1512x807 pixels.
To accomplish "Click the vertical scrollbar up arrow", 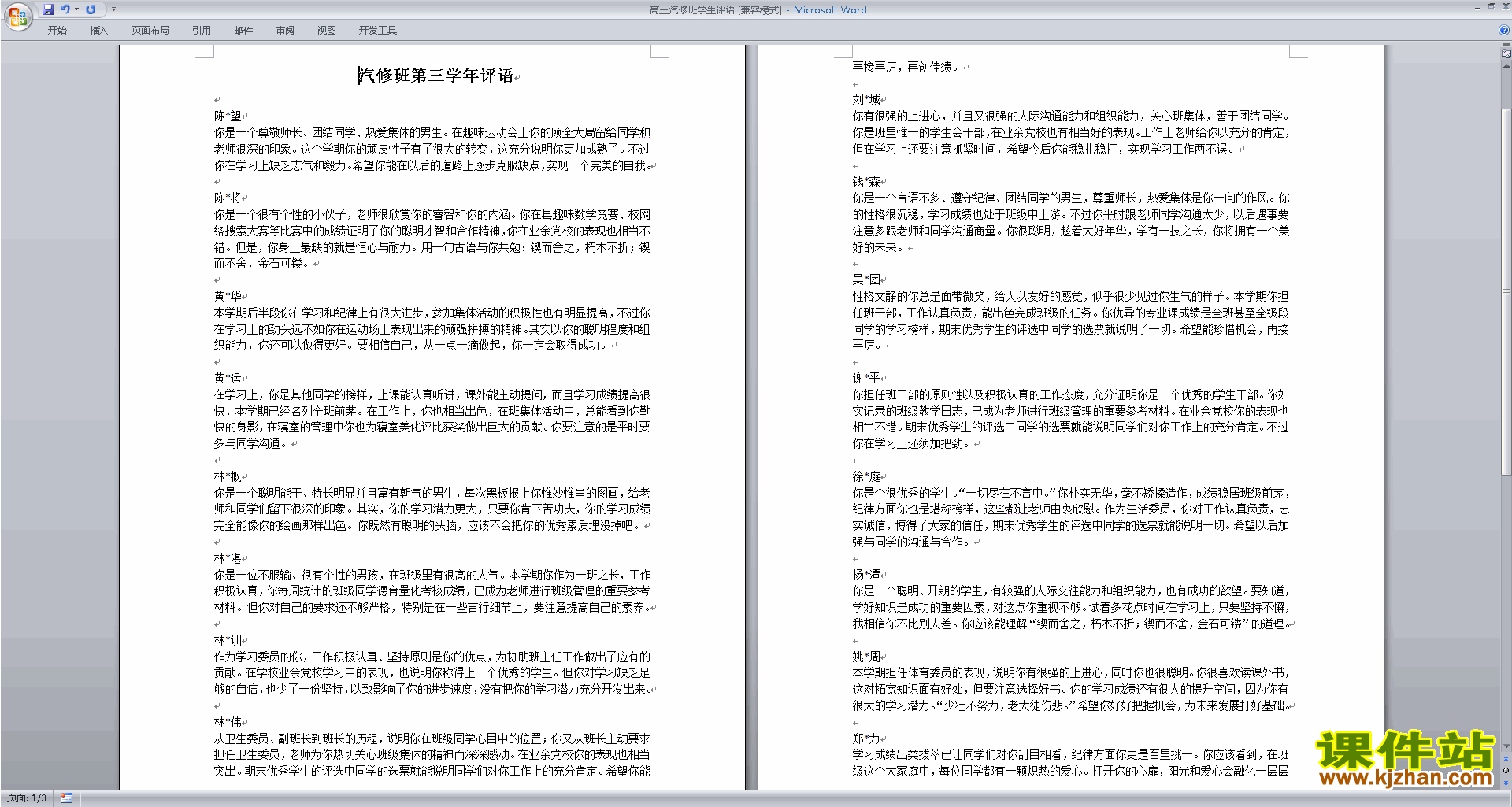I will point(1506,66).
